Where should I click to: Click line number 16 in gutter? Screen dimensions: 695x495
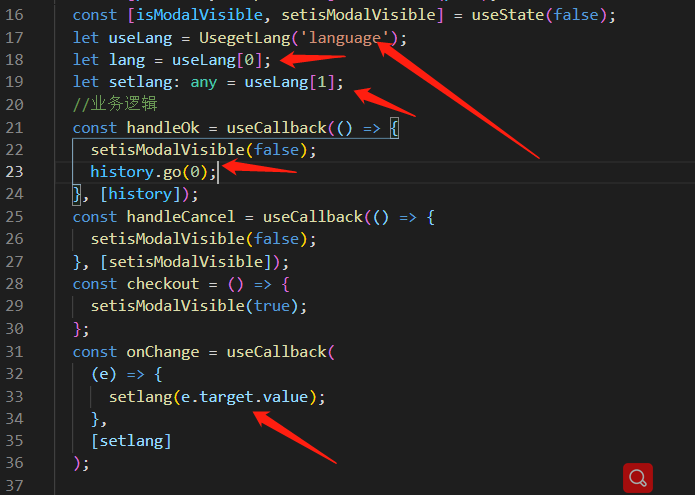[14, 15]
